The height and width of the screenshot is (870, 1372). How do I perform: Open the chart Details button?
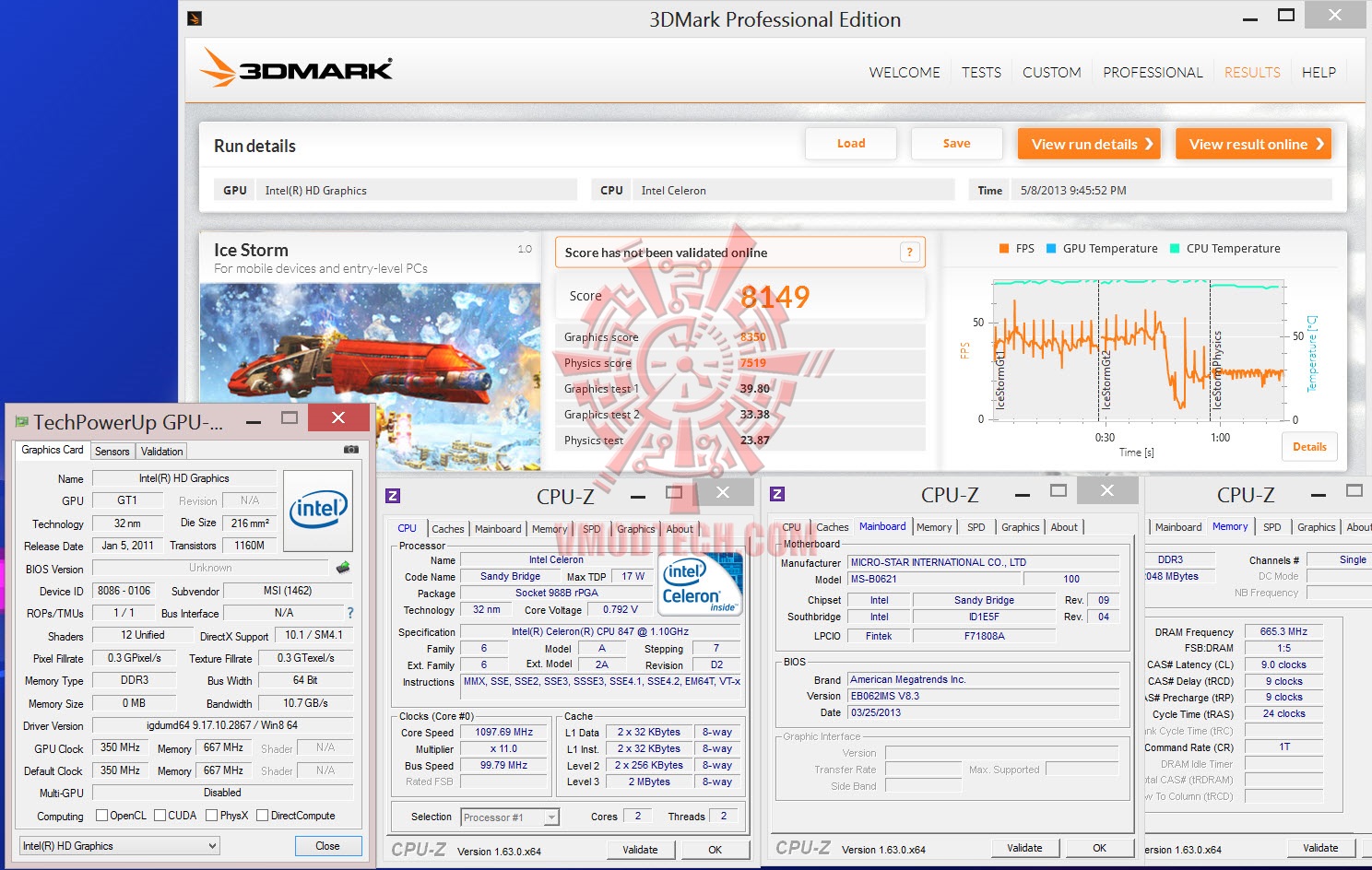point(1309,447)
